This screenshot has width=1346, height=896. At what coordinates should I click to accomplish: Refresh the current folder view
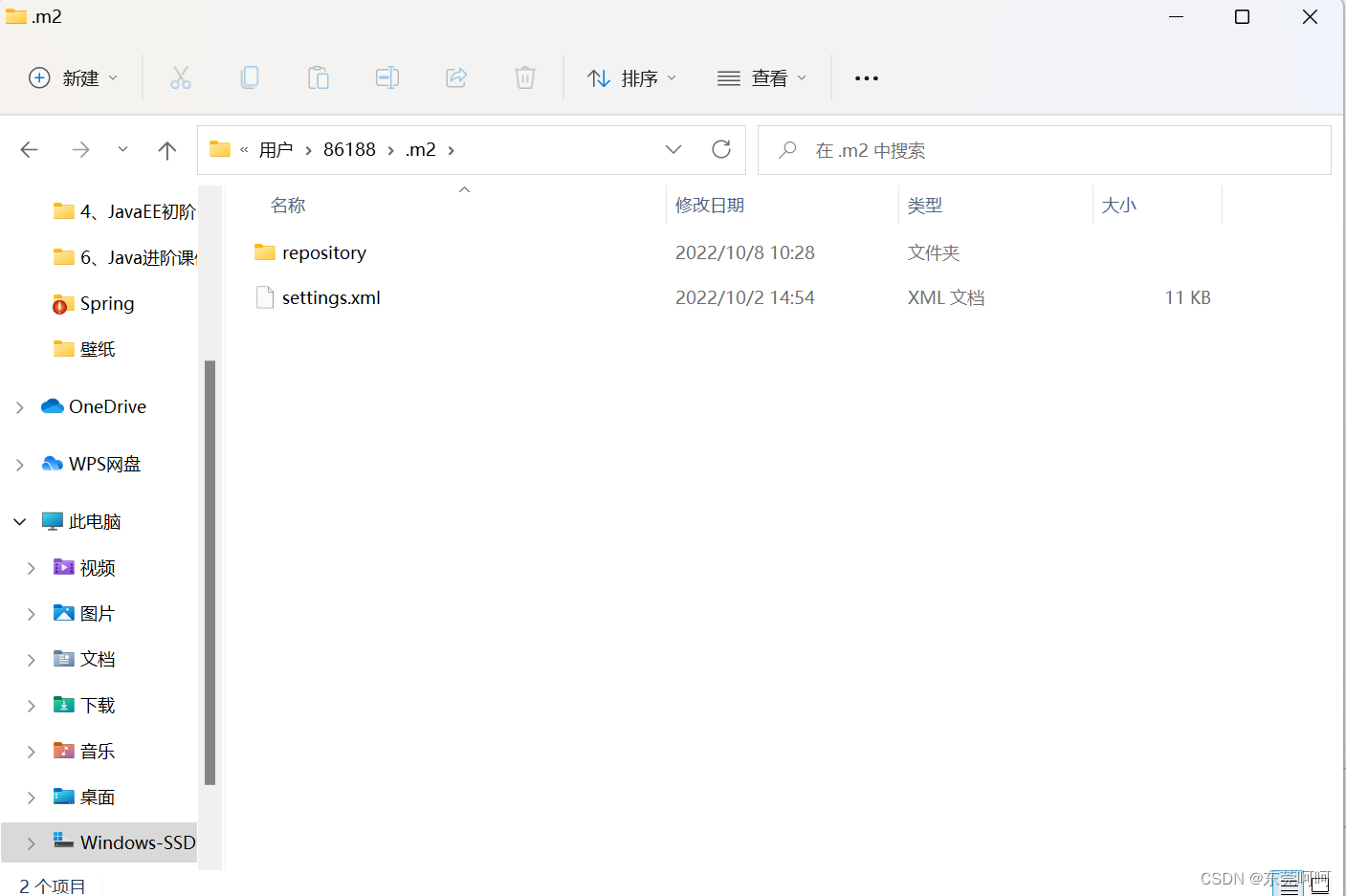tap(720, 149)
